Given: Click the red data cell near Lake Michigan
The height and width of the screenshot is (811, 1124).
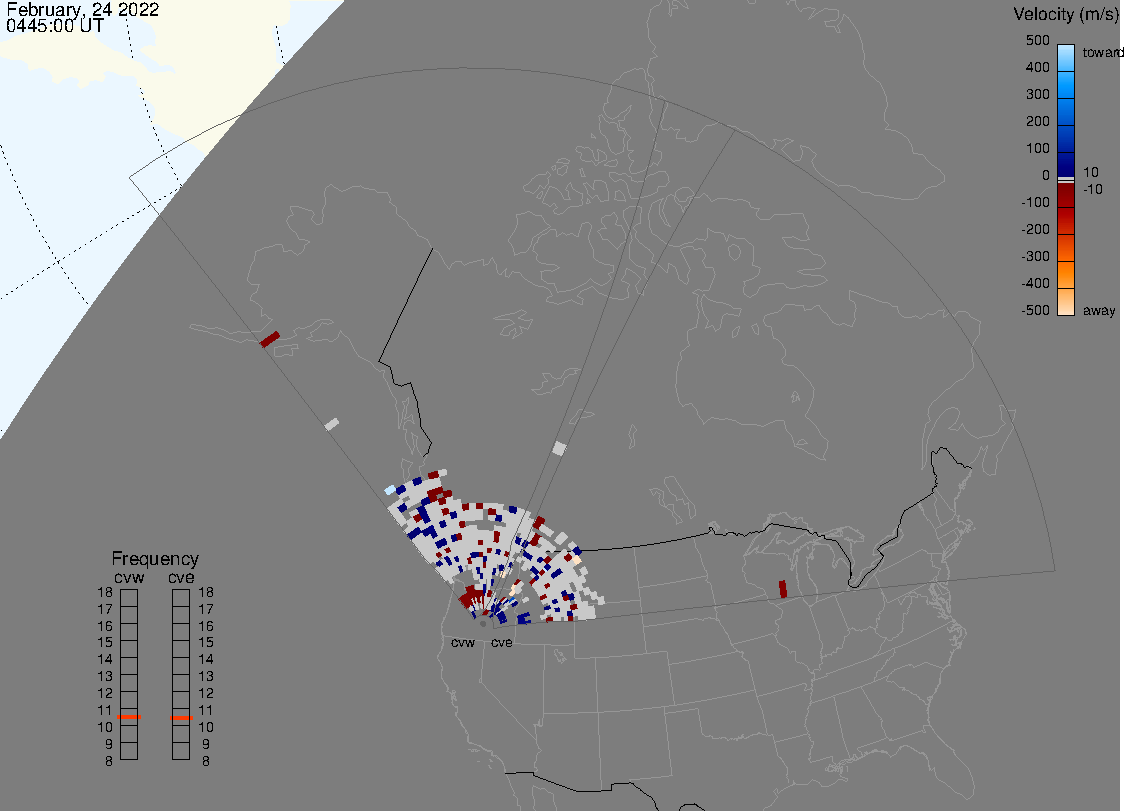Looking at the screenshot, I should [783, 589].
